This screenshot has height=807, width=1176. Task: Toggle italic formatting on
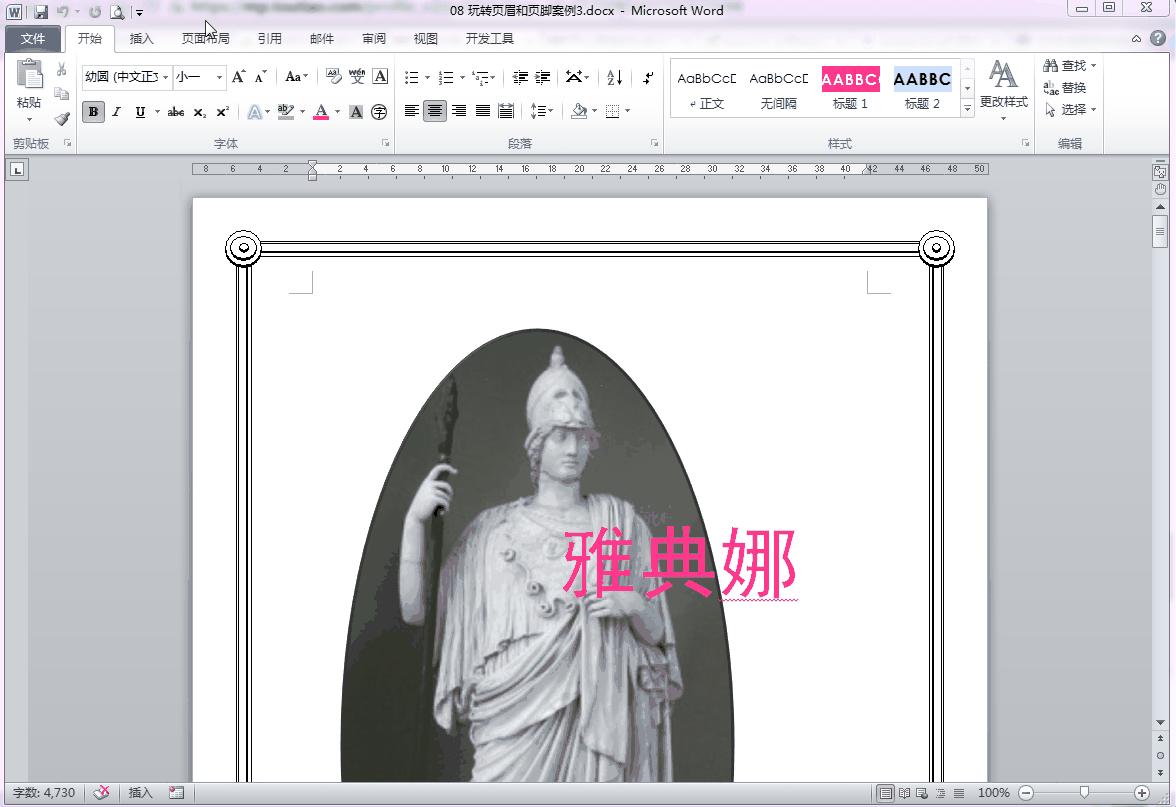(115, 112)
